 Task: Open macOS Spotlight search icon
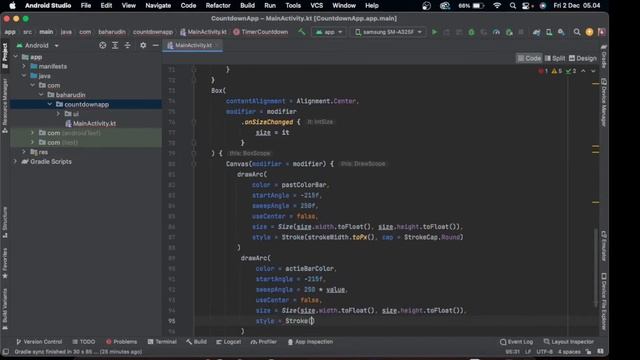click(x=513, y=6)
